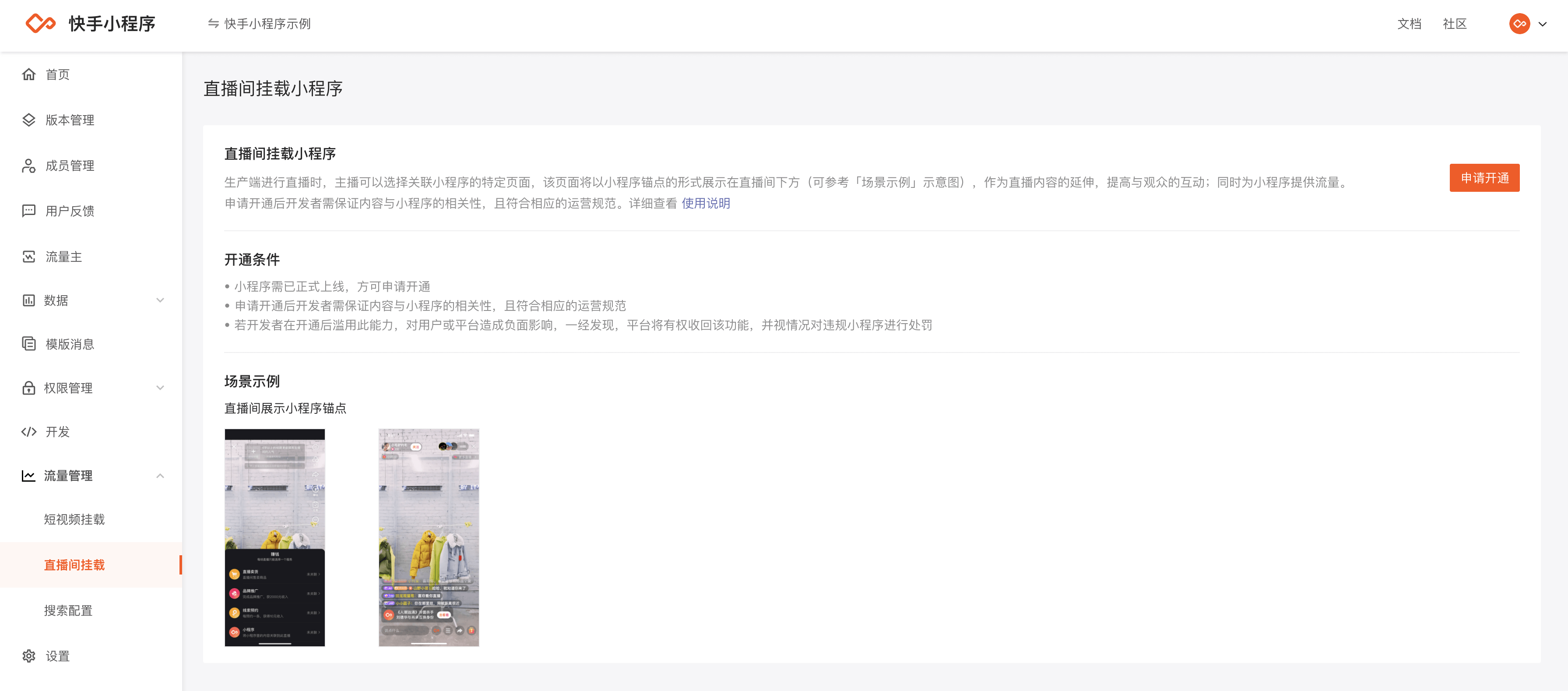Image resolution: width=1568 pixels, height=691 pixels.
Task: Click the app-switch arrows beside 快手小程序示例
Action: coord(212,24)
